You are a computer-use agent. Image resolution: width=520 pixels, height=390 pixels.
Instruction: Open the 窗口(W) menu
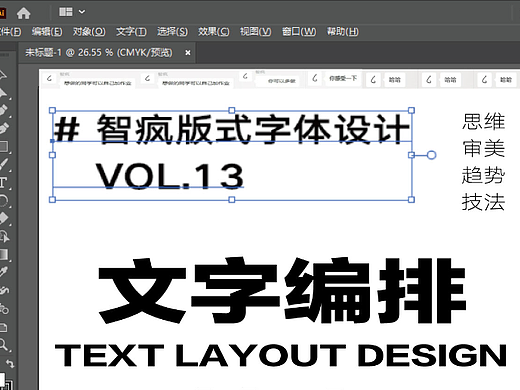click(299, 32)
